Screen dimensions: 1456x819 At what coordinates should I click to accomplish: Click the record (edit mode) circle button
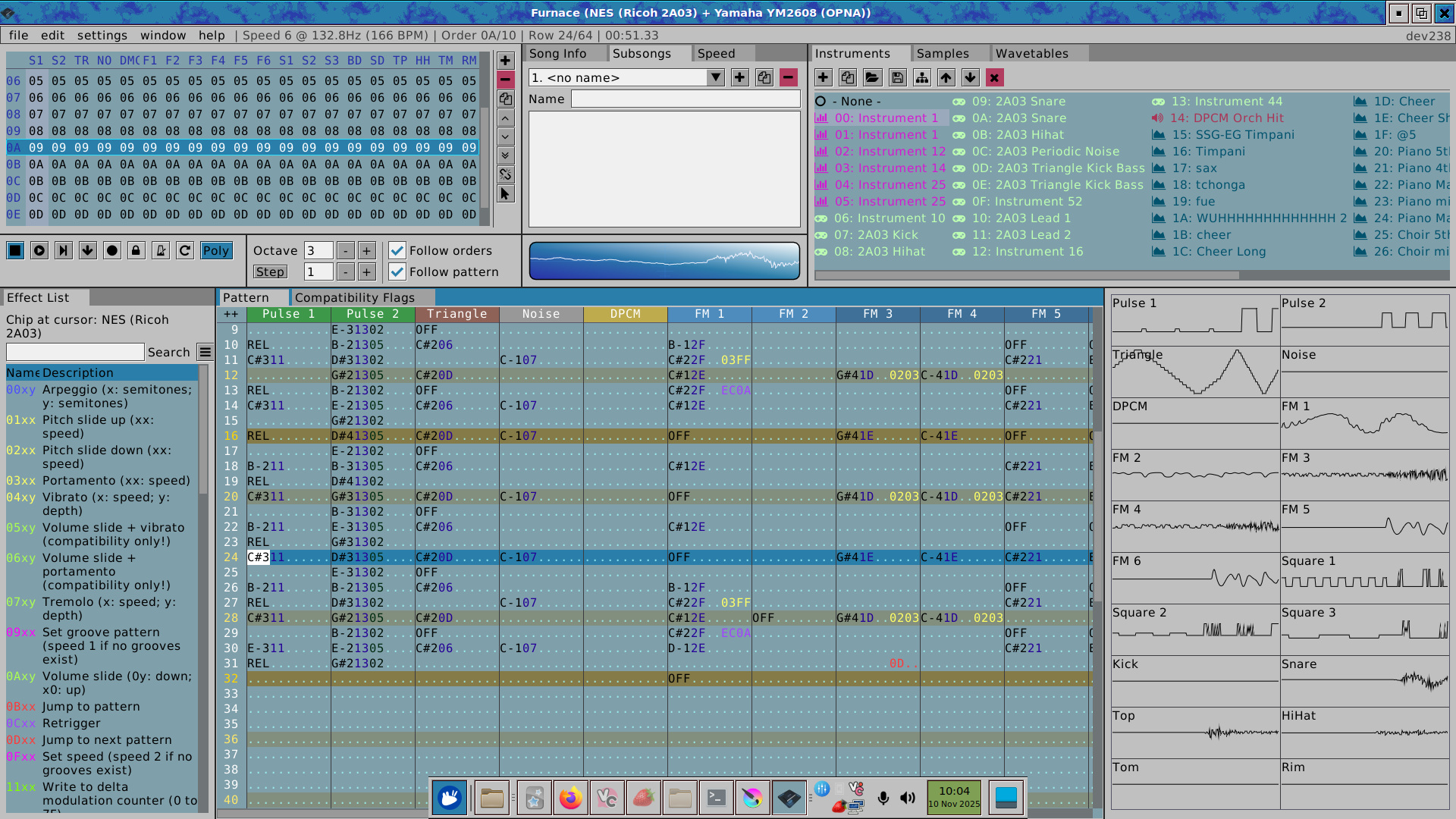pyautogui.click(x=112, y=251)
